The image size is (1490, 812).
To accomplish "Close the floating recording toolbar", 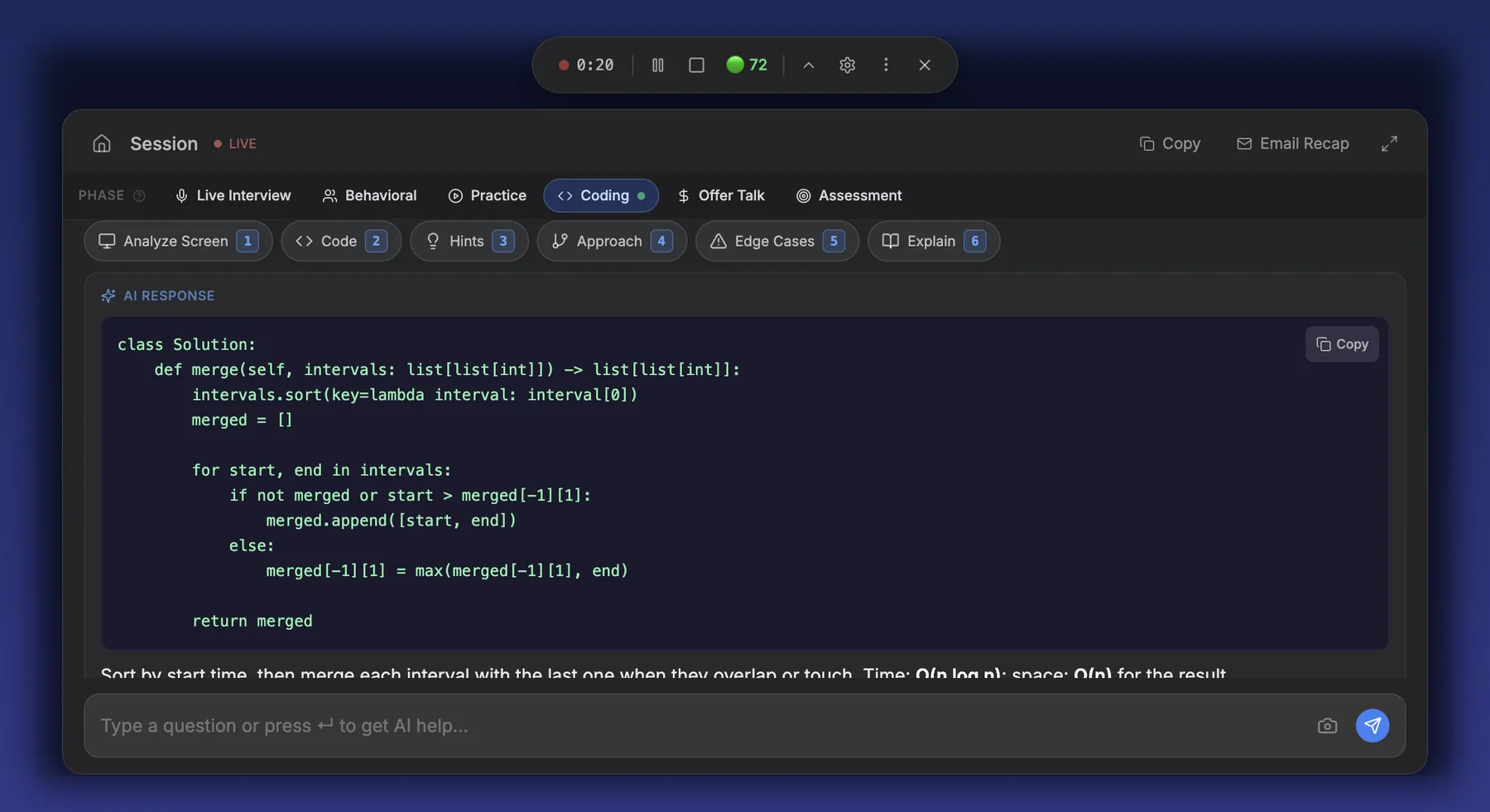I will click(x=925, y=65).
